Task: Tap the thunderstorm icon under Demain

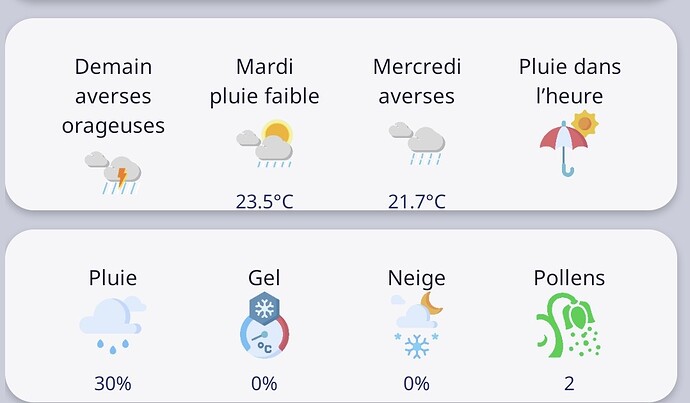Action: tap(113, 173)
